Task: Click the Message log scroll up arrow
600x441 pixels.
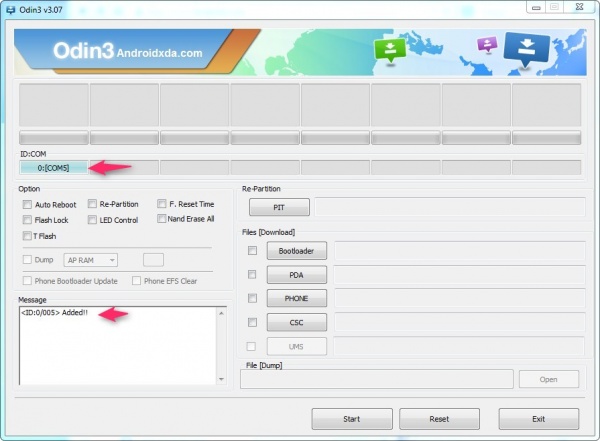Action: [221, 313]
